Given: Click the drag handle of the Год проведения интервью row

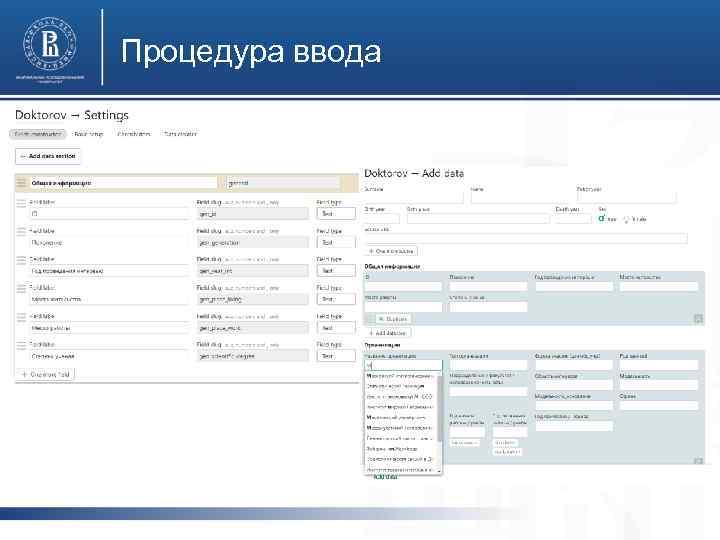Looking at the screenshot, I should [21, 260].
